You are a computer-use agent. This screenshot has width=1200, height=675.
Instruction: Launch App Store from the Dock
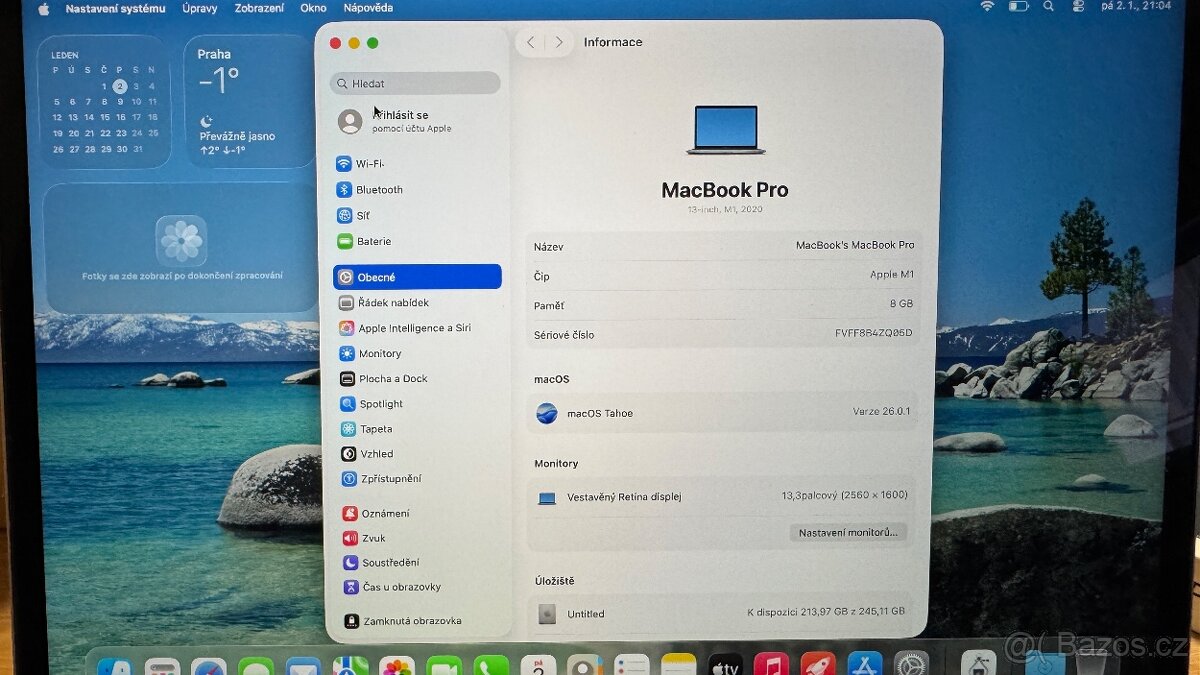[866, 662]
